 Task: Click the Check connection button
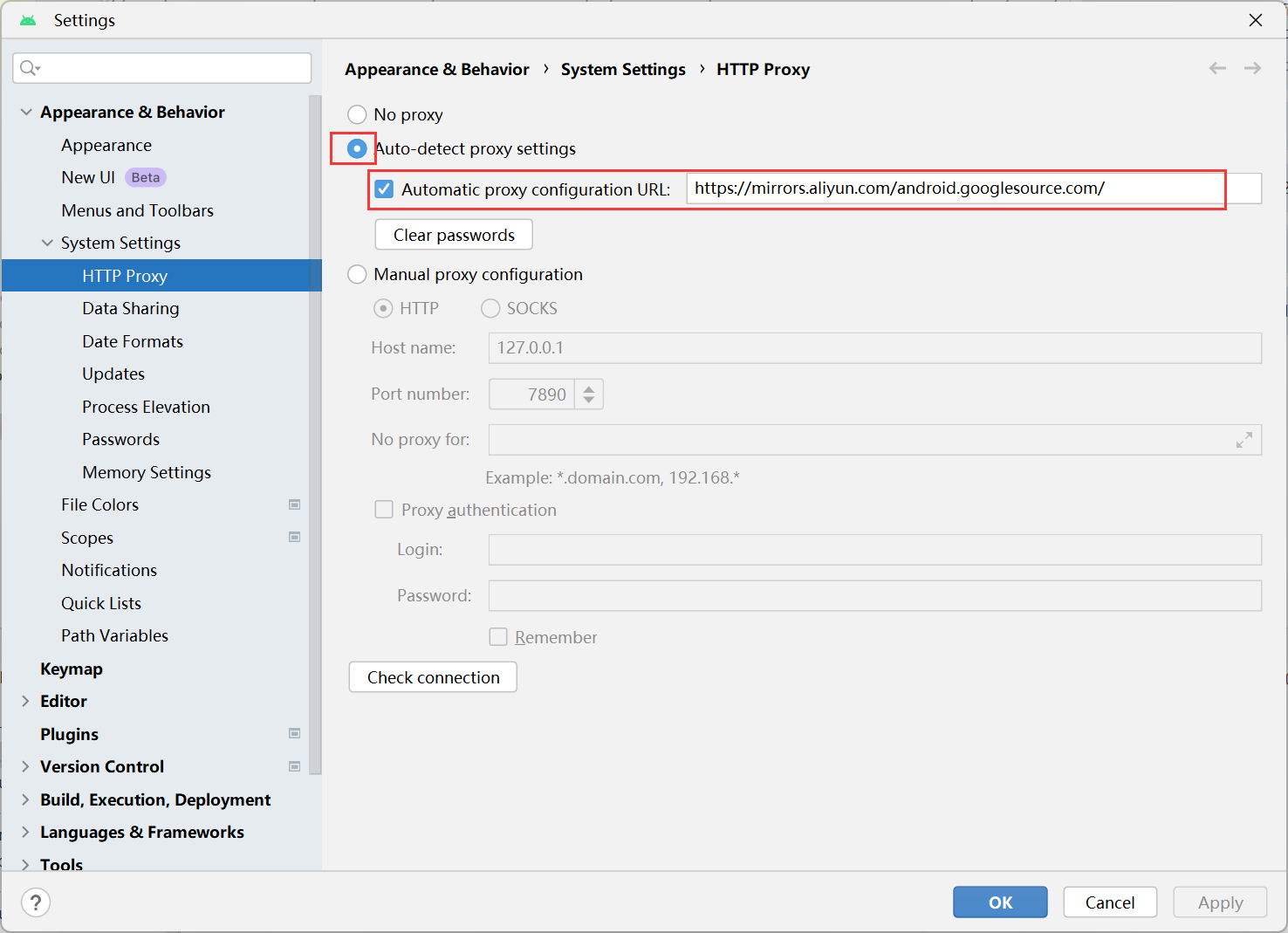[433, 677]
